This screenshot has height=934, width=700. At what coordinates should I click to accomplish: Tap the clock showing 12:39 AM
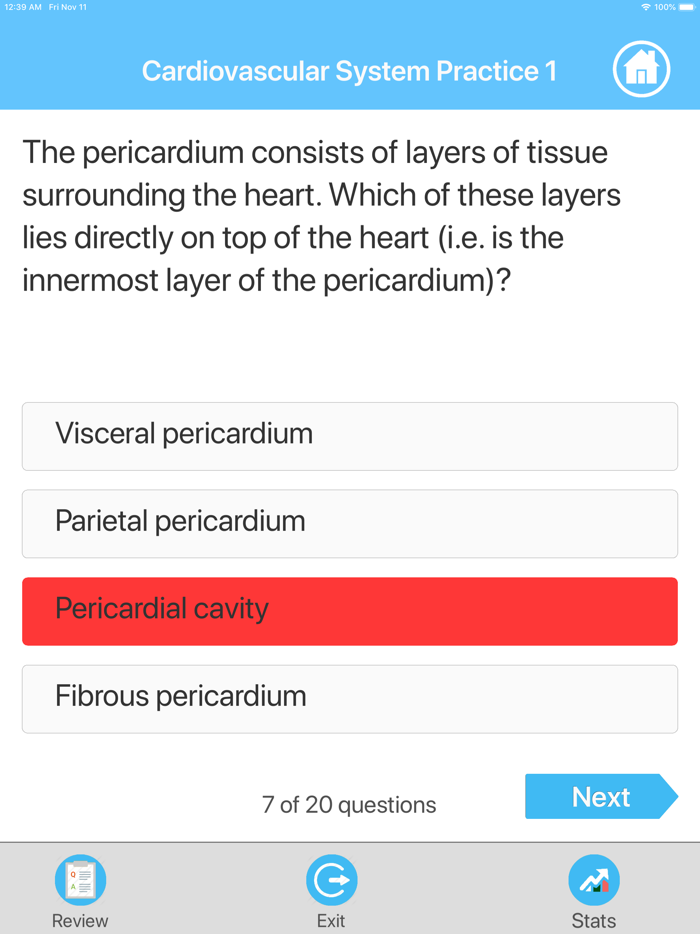[22, 6]
